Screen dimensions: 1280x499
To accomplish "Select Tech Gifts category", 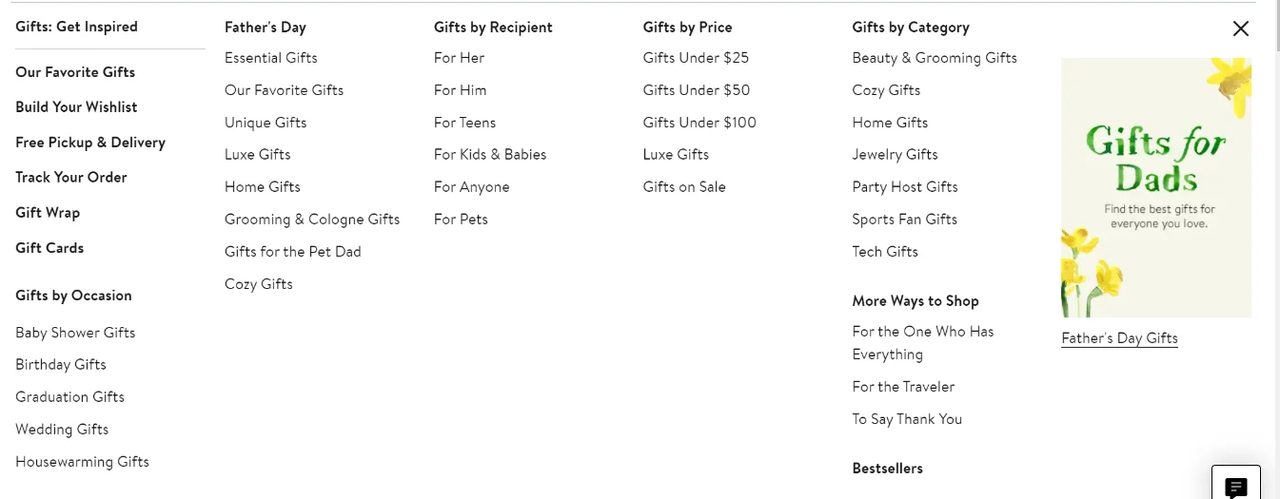I will pos(885,252).
